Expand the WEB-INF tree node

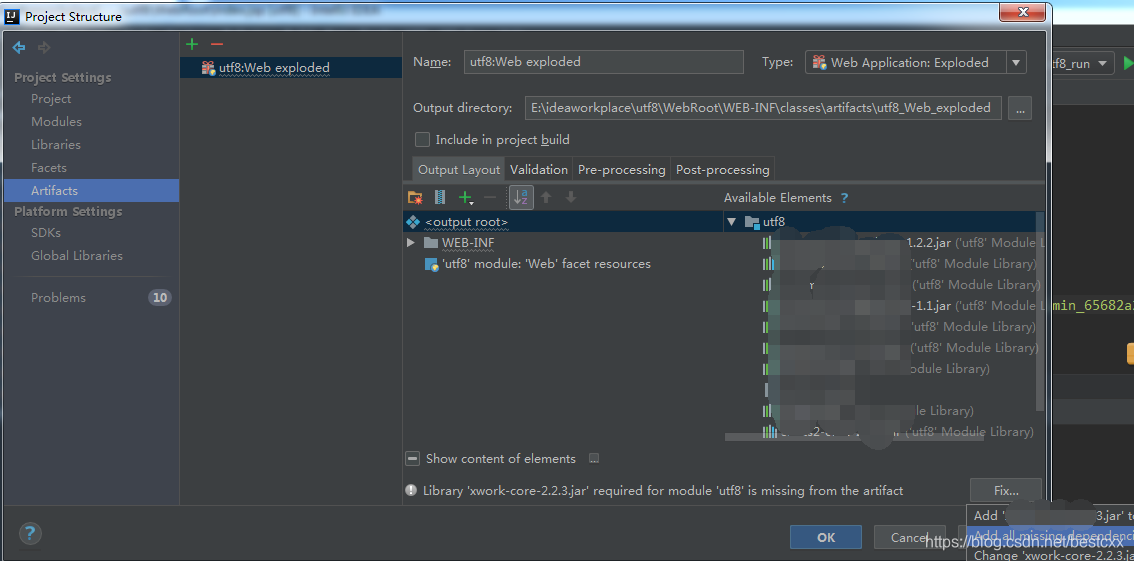[411, 243]
